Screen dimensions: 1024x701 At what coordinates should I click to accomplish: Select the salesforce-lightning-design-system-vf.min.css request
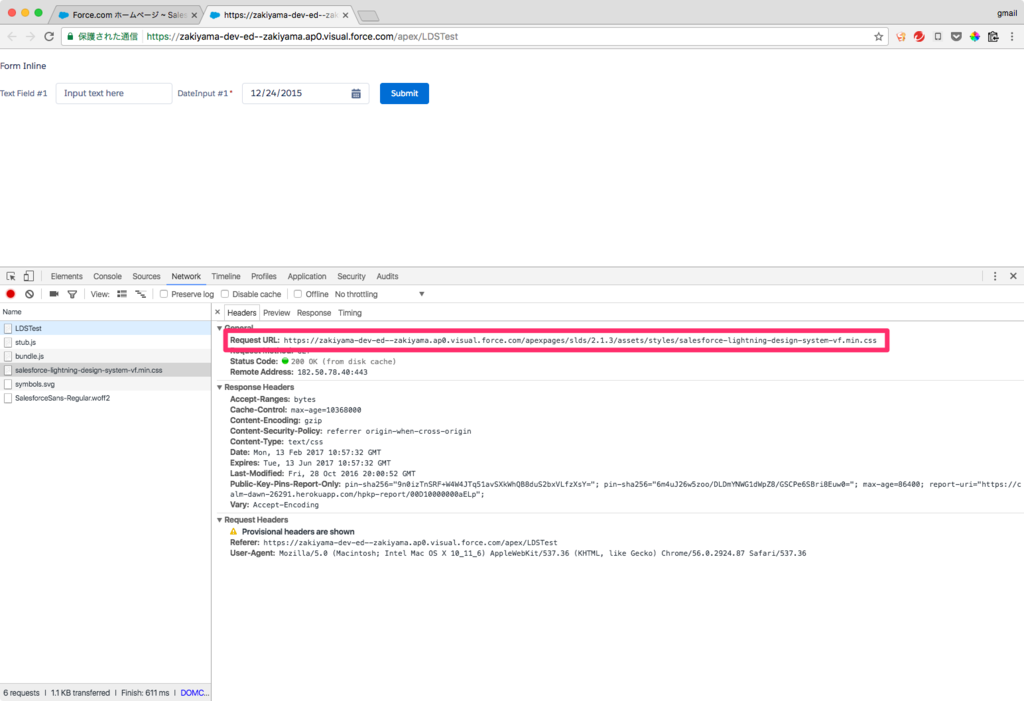105,370
